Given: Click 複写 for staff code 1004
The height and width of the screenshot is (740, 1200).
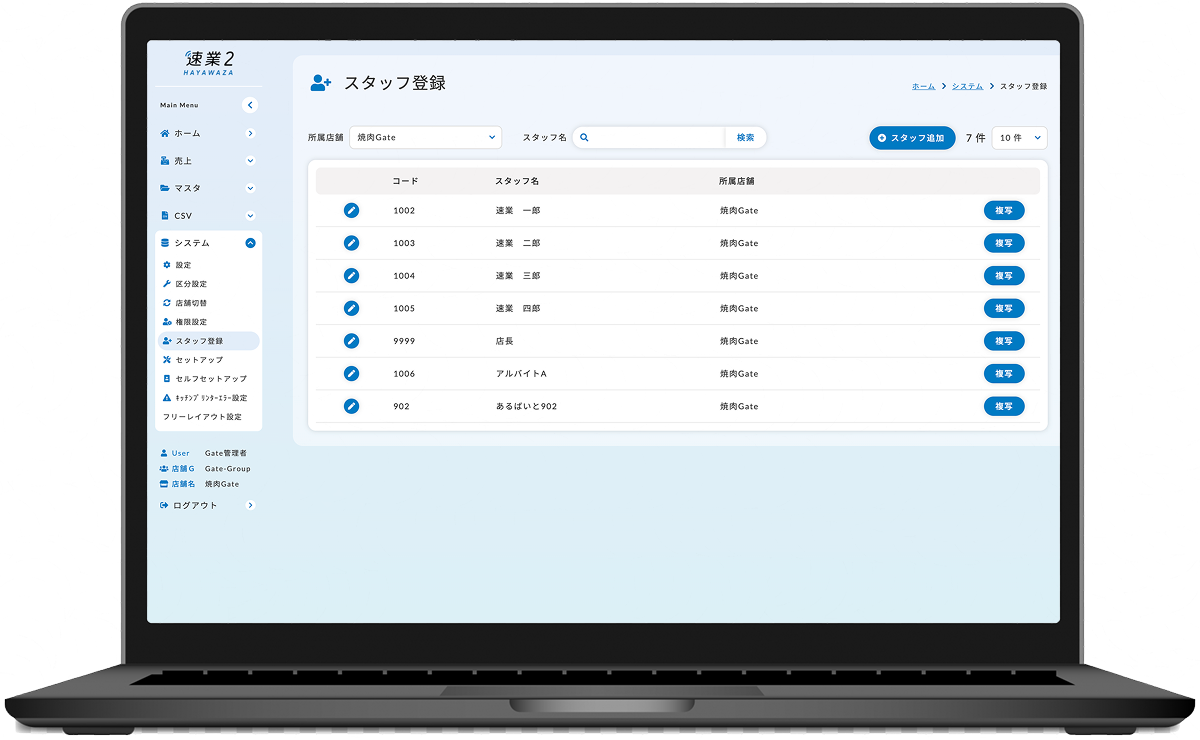Looking at the screenshot, I should [1004, 275].
